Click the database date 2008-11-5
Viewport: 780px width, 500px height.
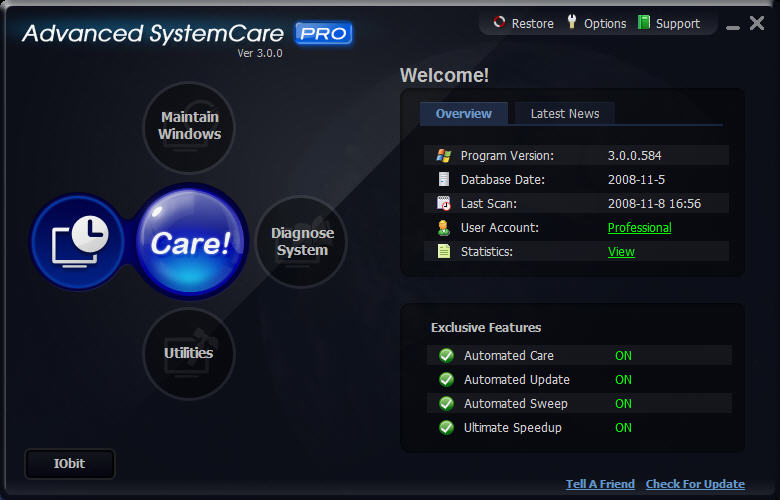[636, 180]
